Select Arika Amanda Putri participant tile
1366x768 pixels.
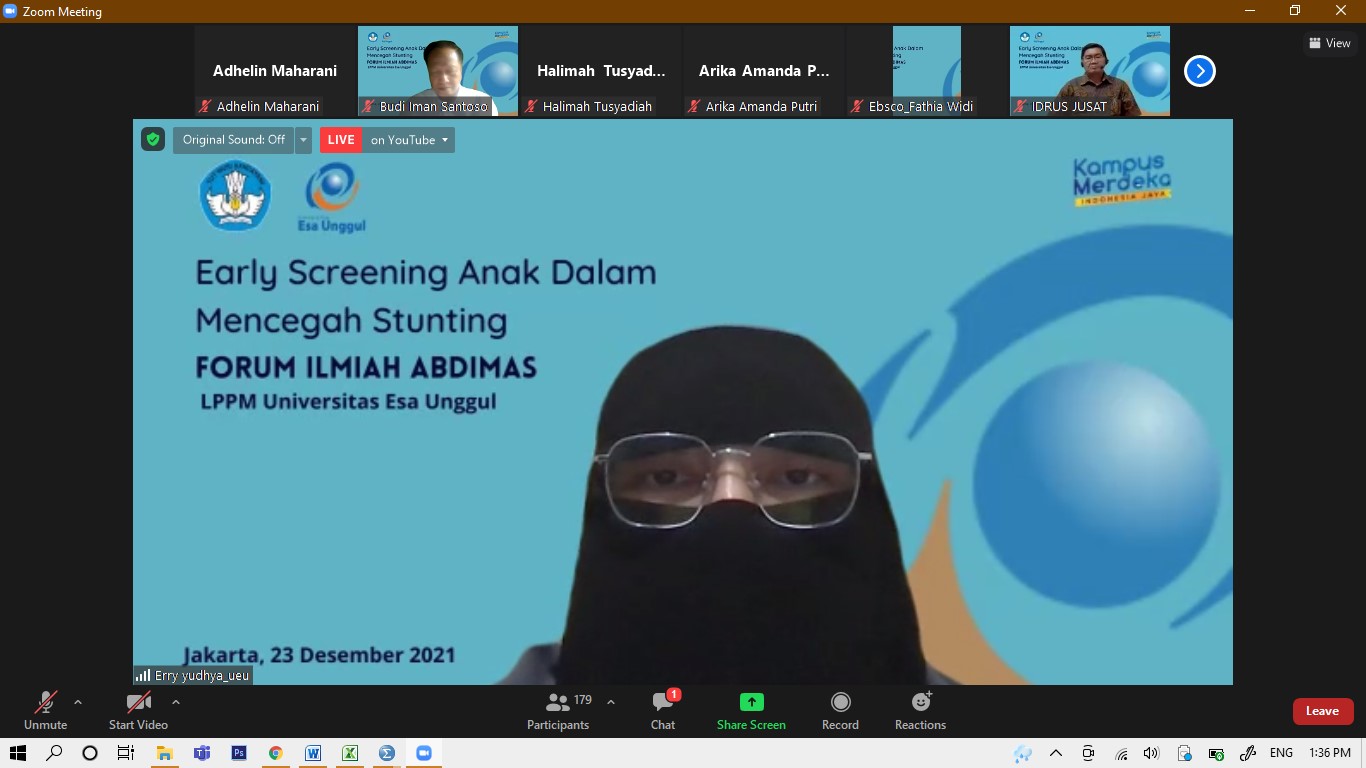tap(764, 71)
